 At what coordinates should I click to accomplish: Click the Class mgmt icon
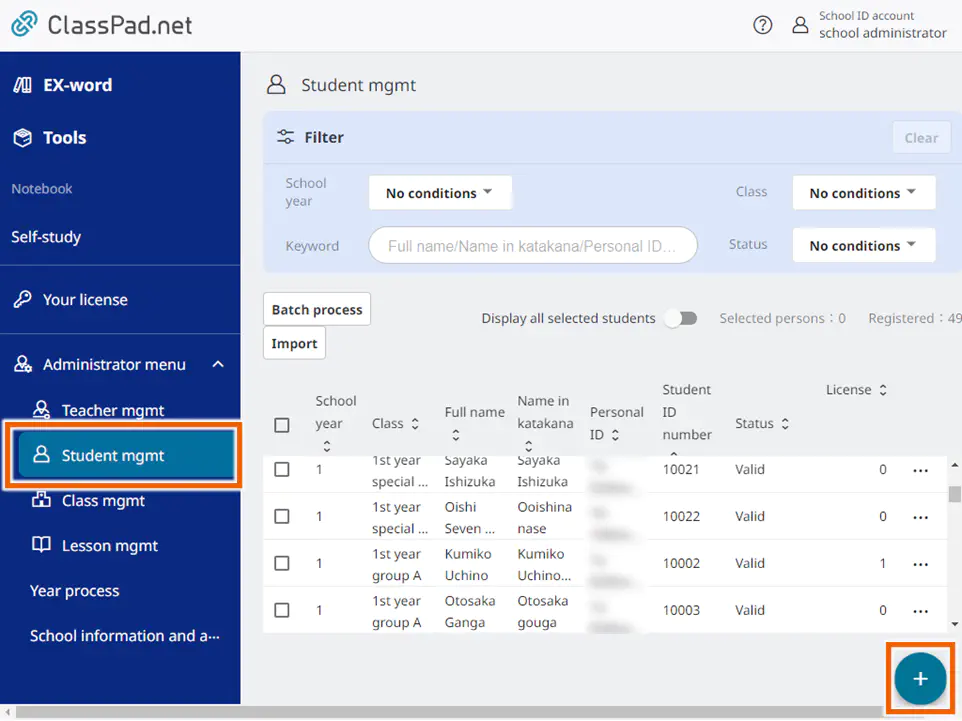click(x=41, y=500)
